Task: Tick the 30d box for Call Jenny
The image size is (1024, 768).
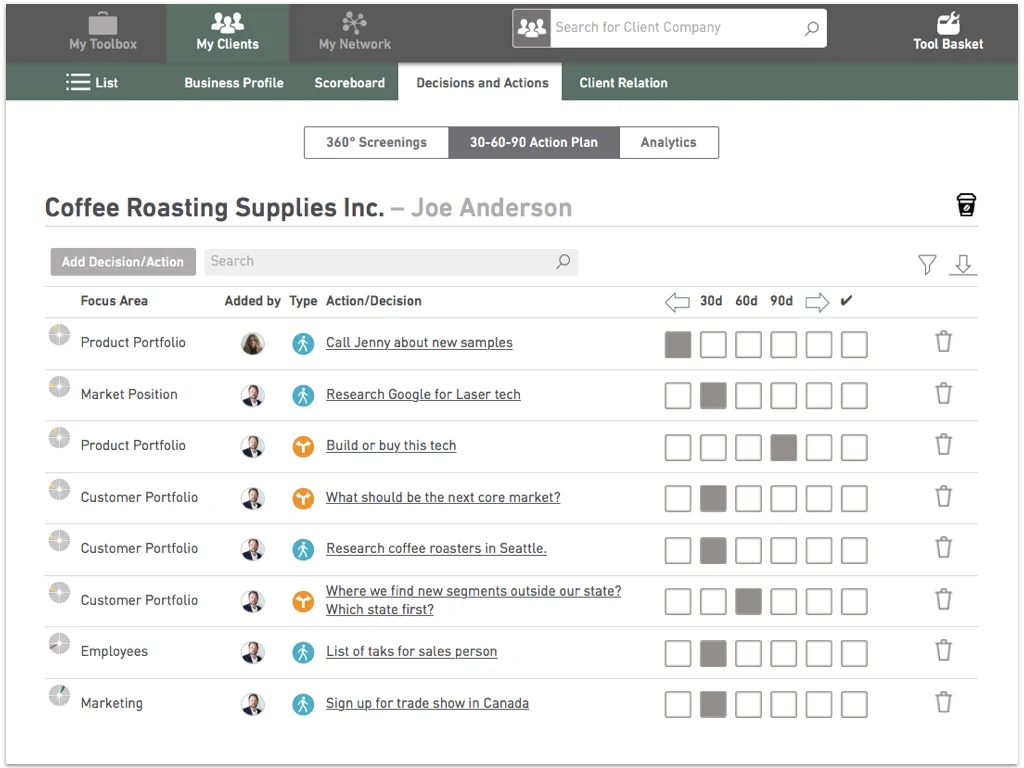Action: pyautogui.click(x=712, y=344)
